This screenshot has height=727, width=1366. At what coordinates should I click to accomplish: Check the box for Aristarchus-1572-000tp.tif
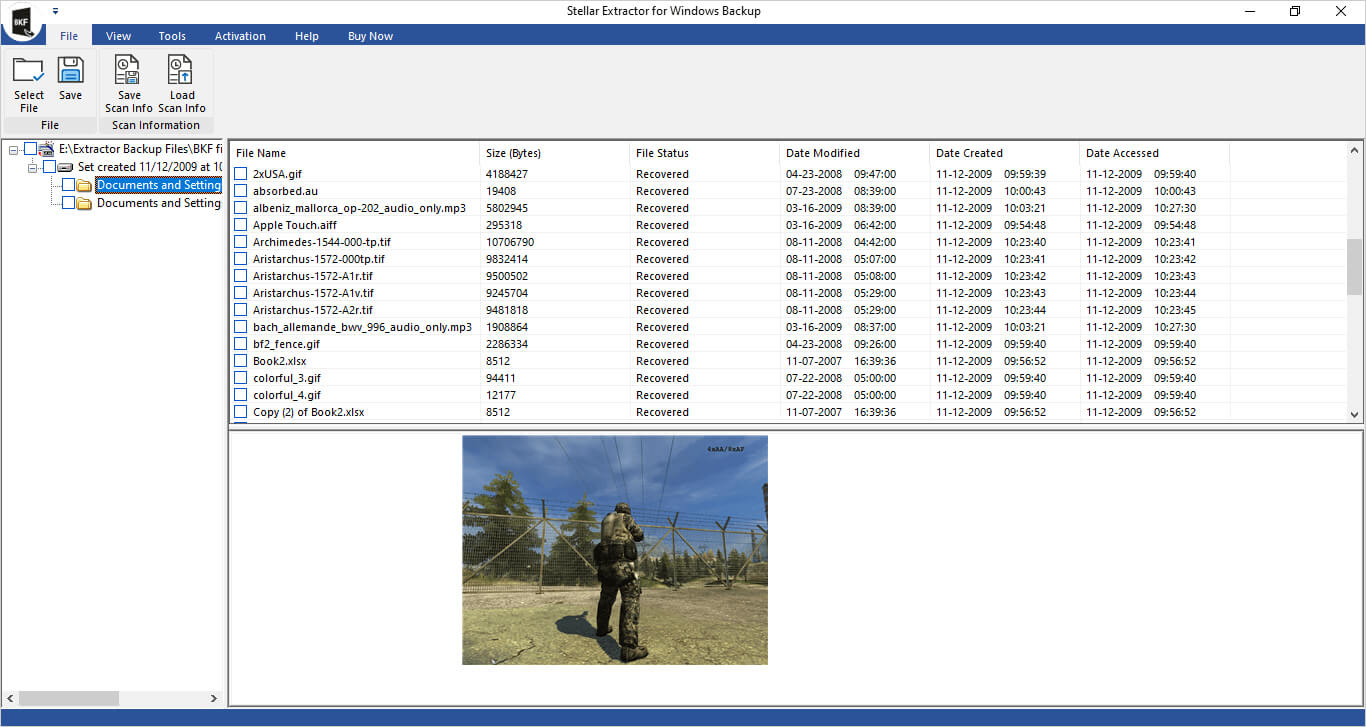(x=240, y=259)
